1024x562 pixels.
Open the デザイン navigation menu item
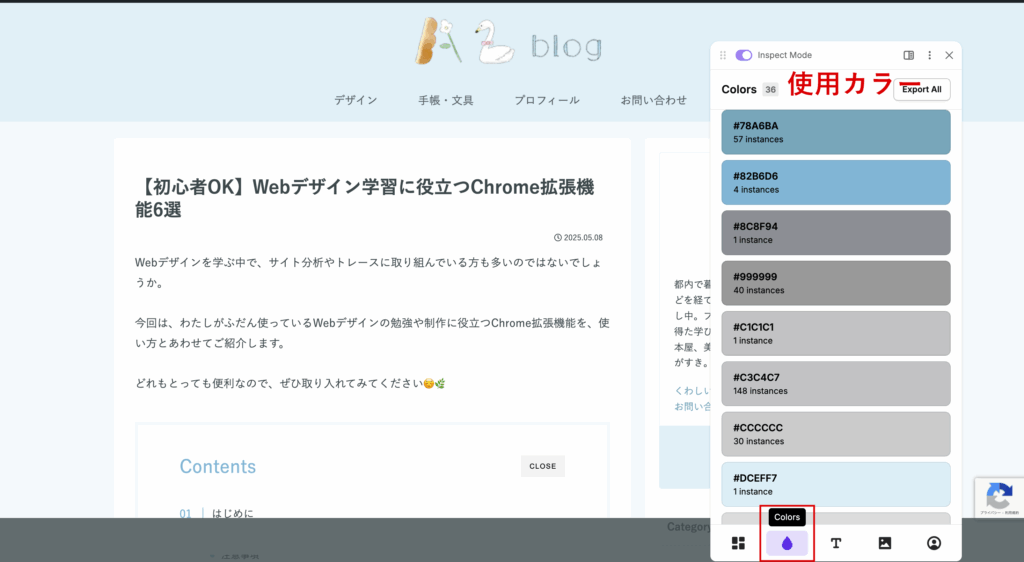pos(356,100)
